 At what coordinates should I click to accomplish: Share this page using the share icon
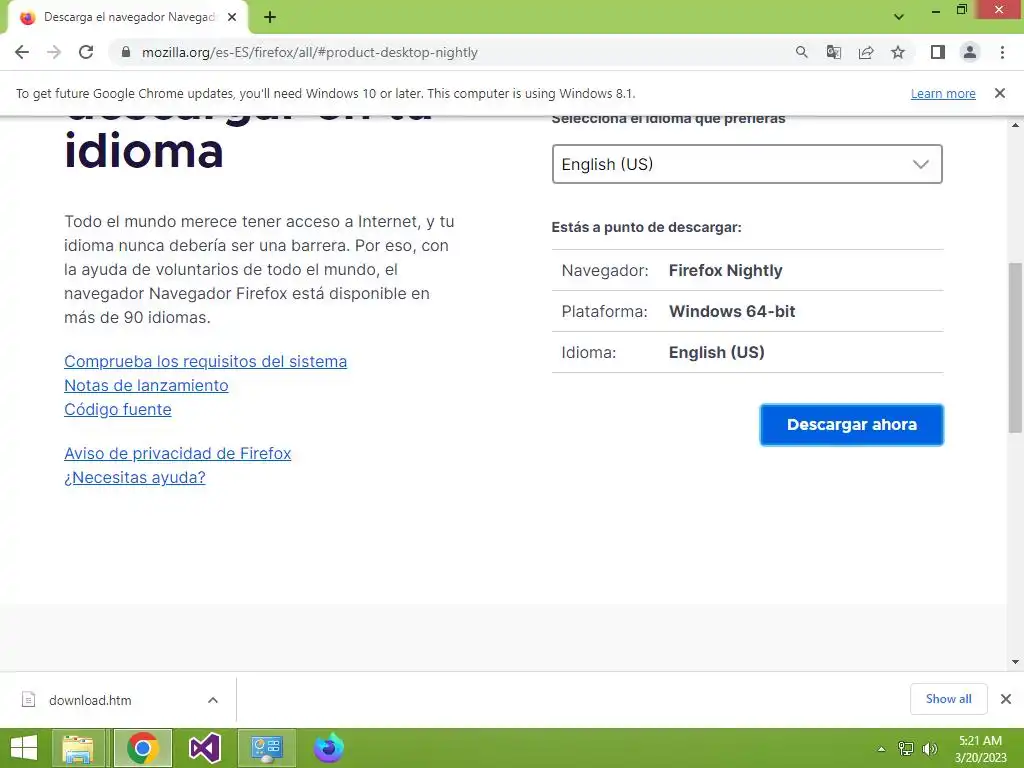coord(866,52)
